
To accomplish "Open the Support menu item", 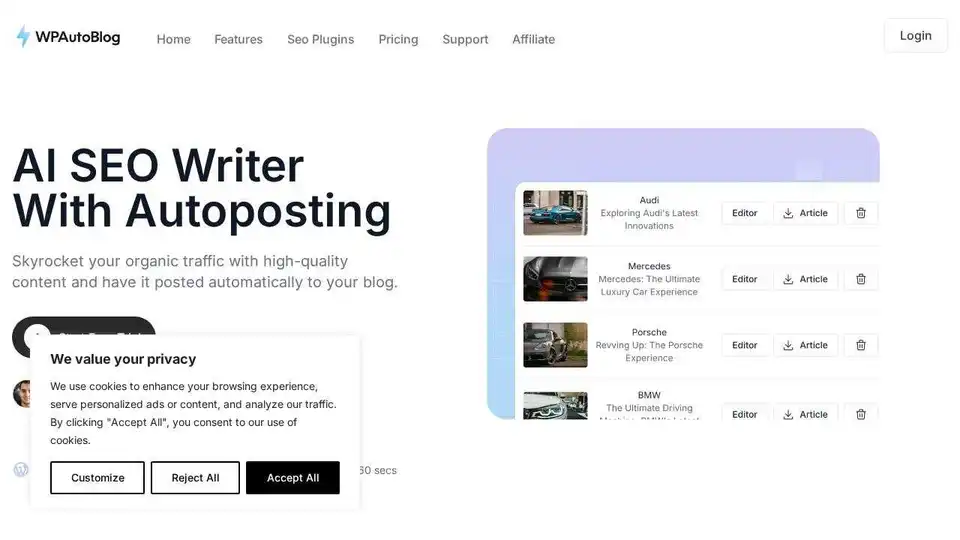I will coord(465,39).
